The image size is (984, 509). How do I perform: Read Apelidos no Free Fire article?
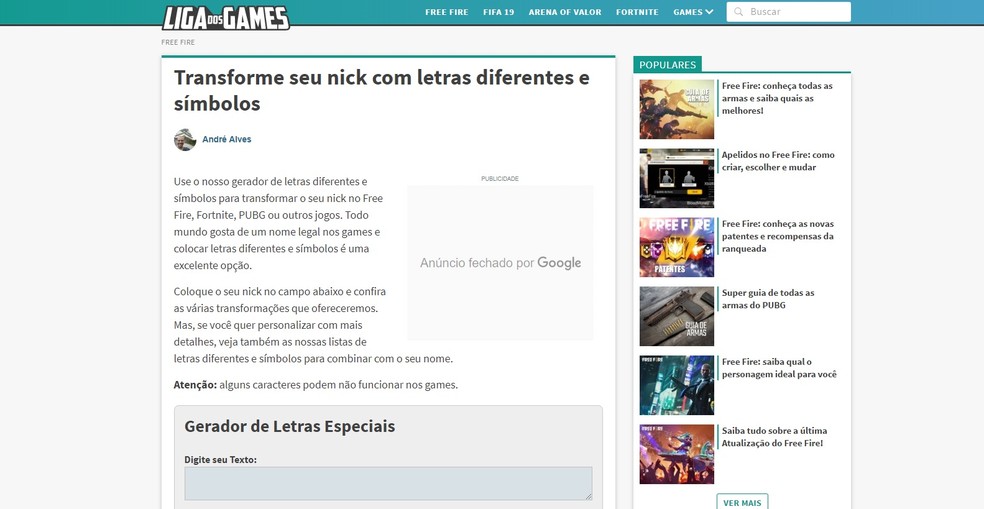point(778,161)
